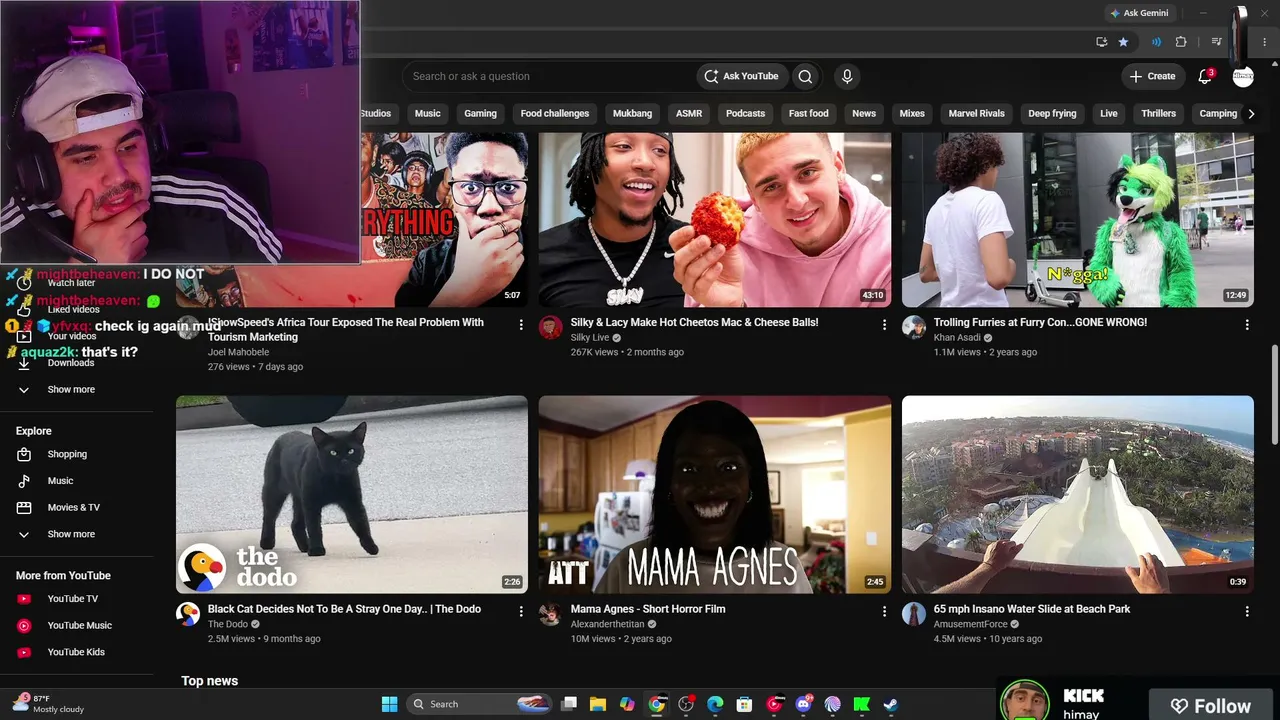Select the Mukbang category chip
The image size is (1280, 720).
tap(631, 113)
